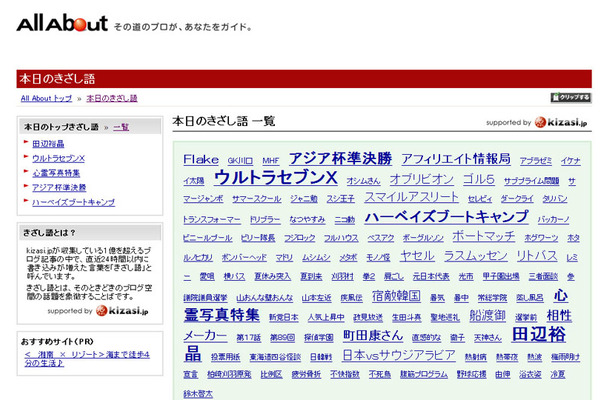
Task: Select 東海道四谷怪談 tag
Action: point(275,357)
